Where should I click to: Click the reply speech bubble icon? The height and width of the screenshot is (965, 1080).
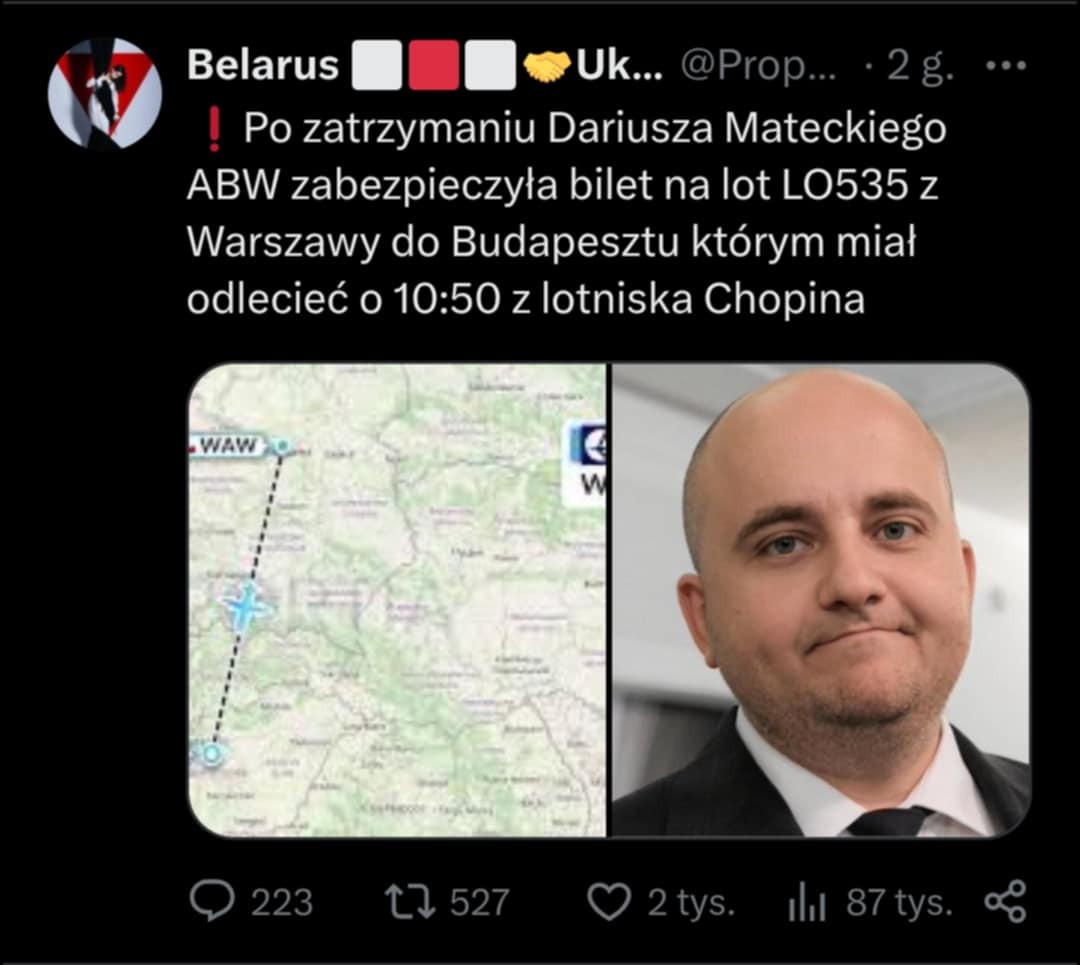pos(211,902)
